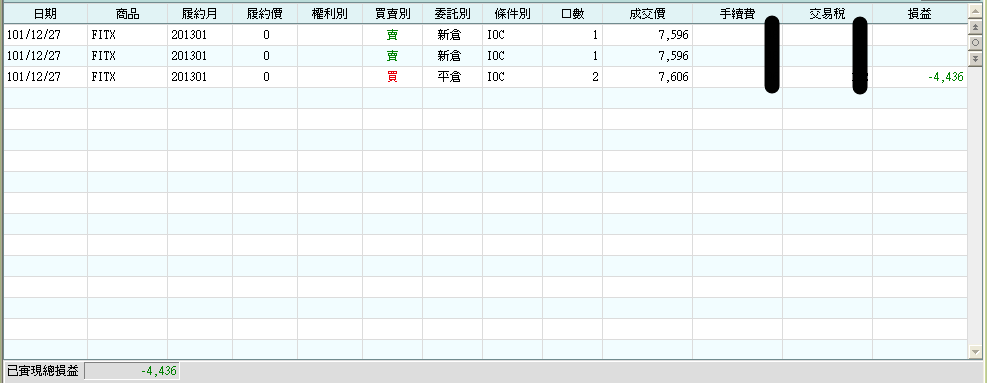The image size is (987, 383).
Task: Select the red 買 cell
Action: click(x=392, y=77)
